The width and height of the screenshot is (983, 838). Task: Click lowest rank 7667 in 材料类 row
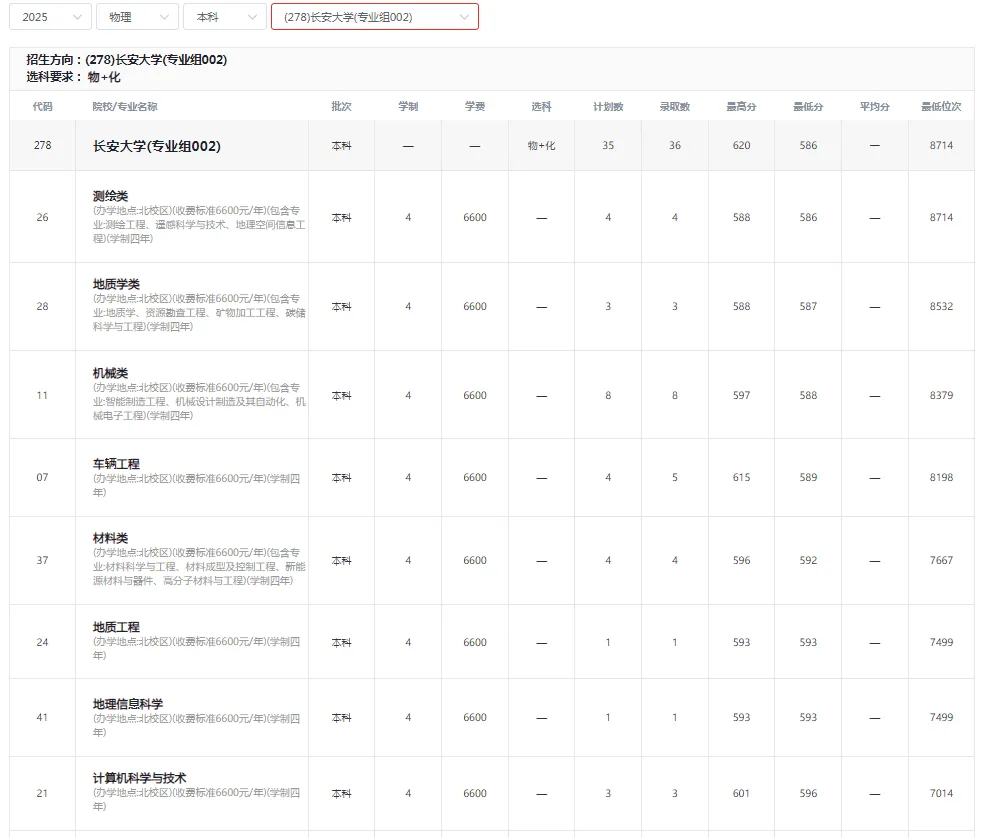pos(941,560)
